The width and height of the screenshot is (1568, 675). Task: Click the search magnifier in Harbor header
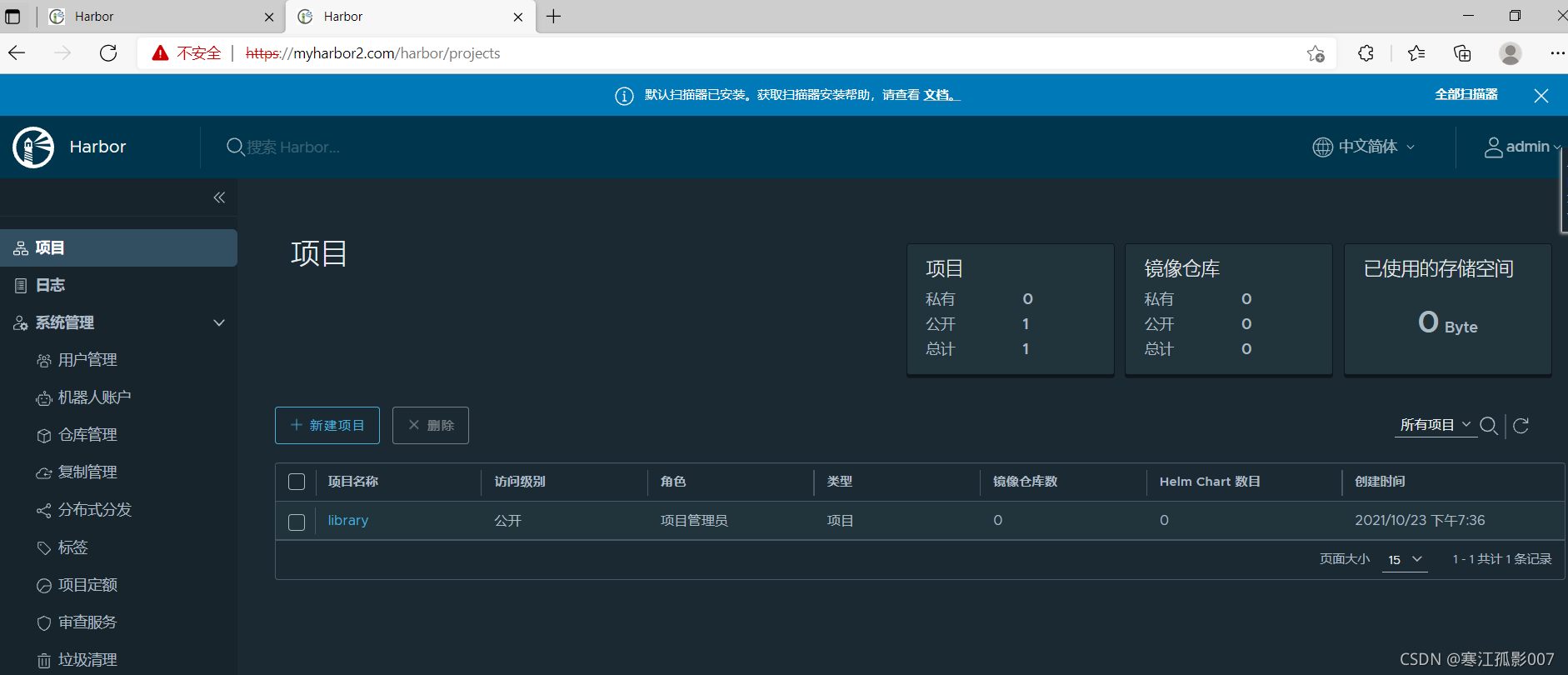(x=235, y=147)
